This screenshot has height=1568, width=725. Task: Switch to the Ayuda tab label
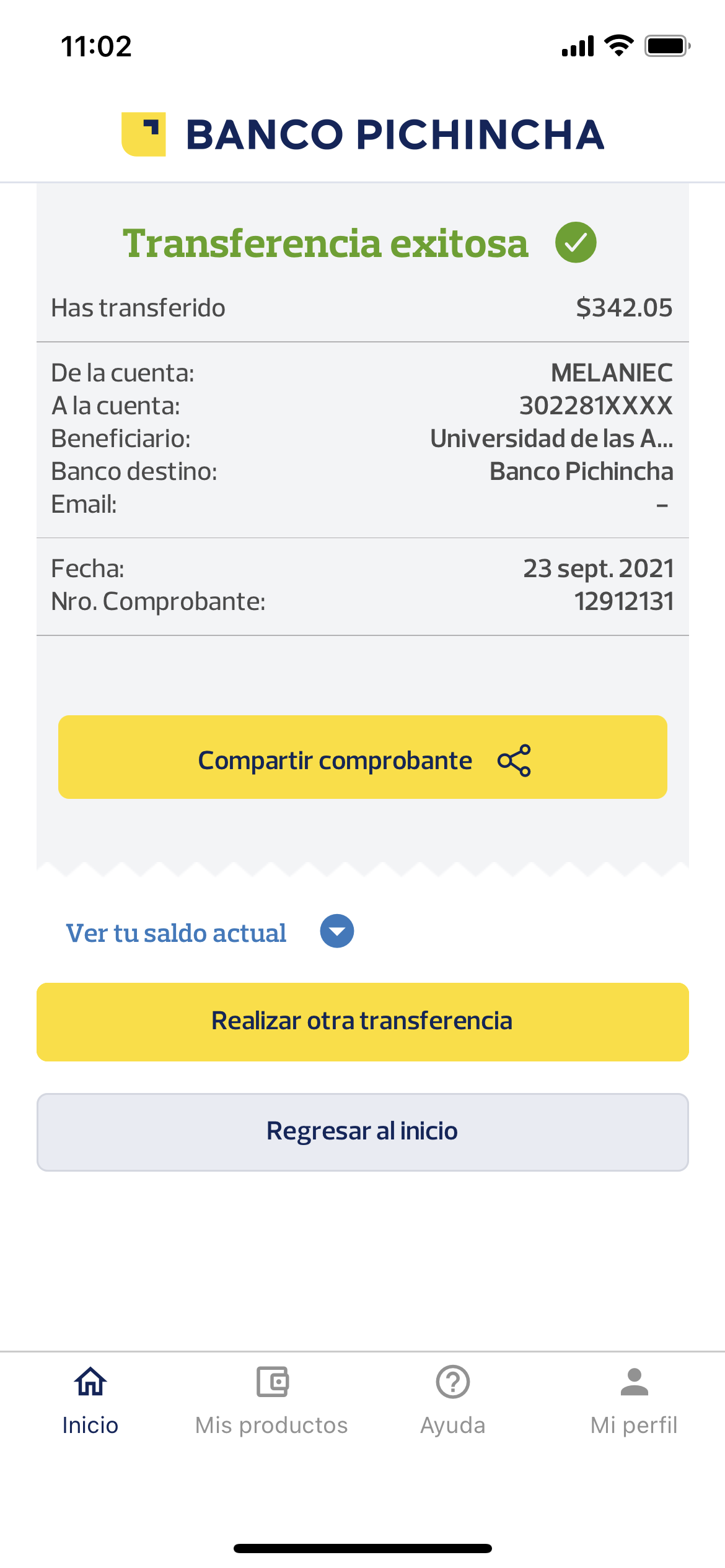453,1426
